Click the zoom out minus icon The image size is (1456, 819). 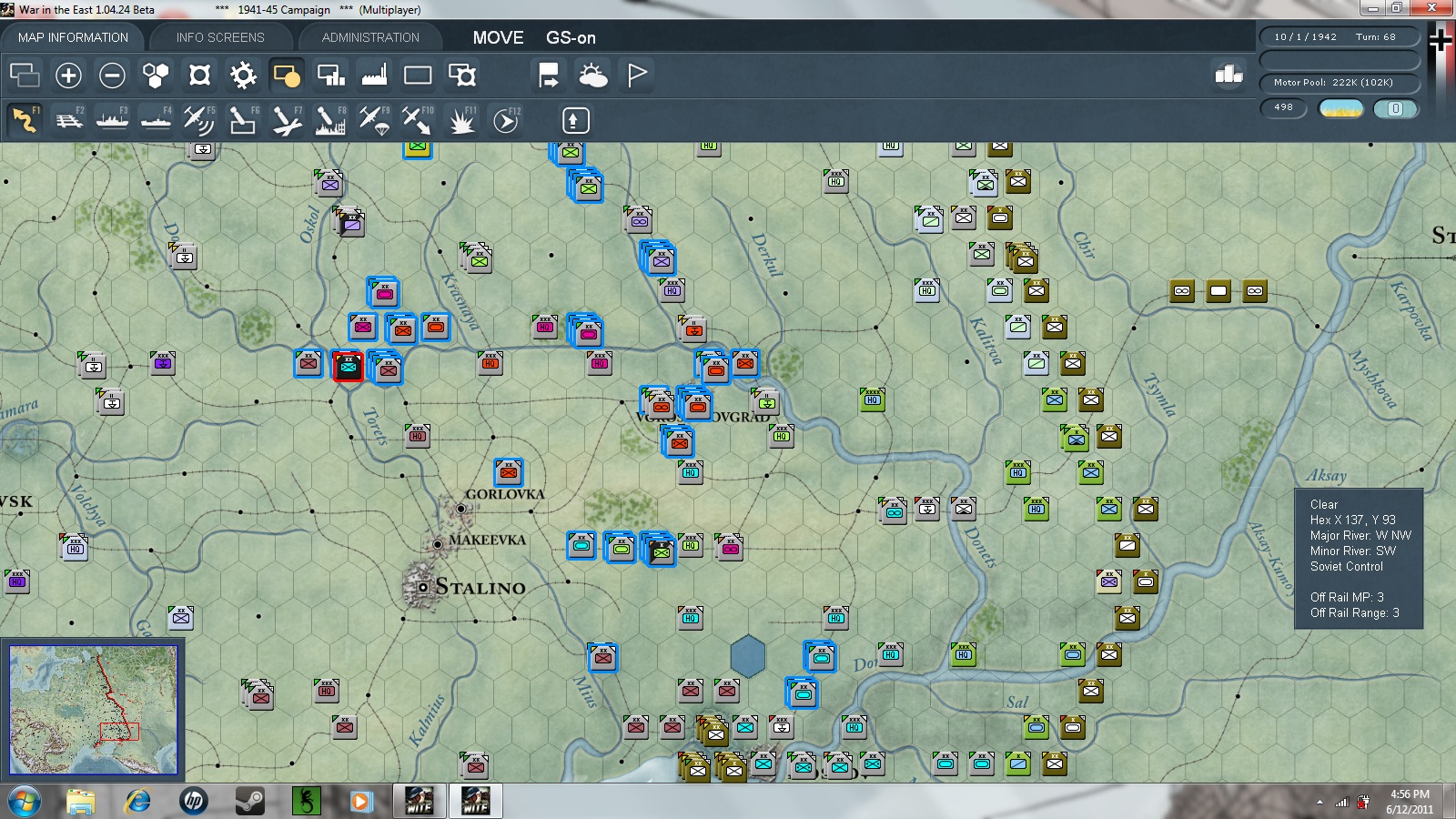coord(112,75)
